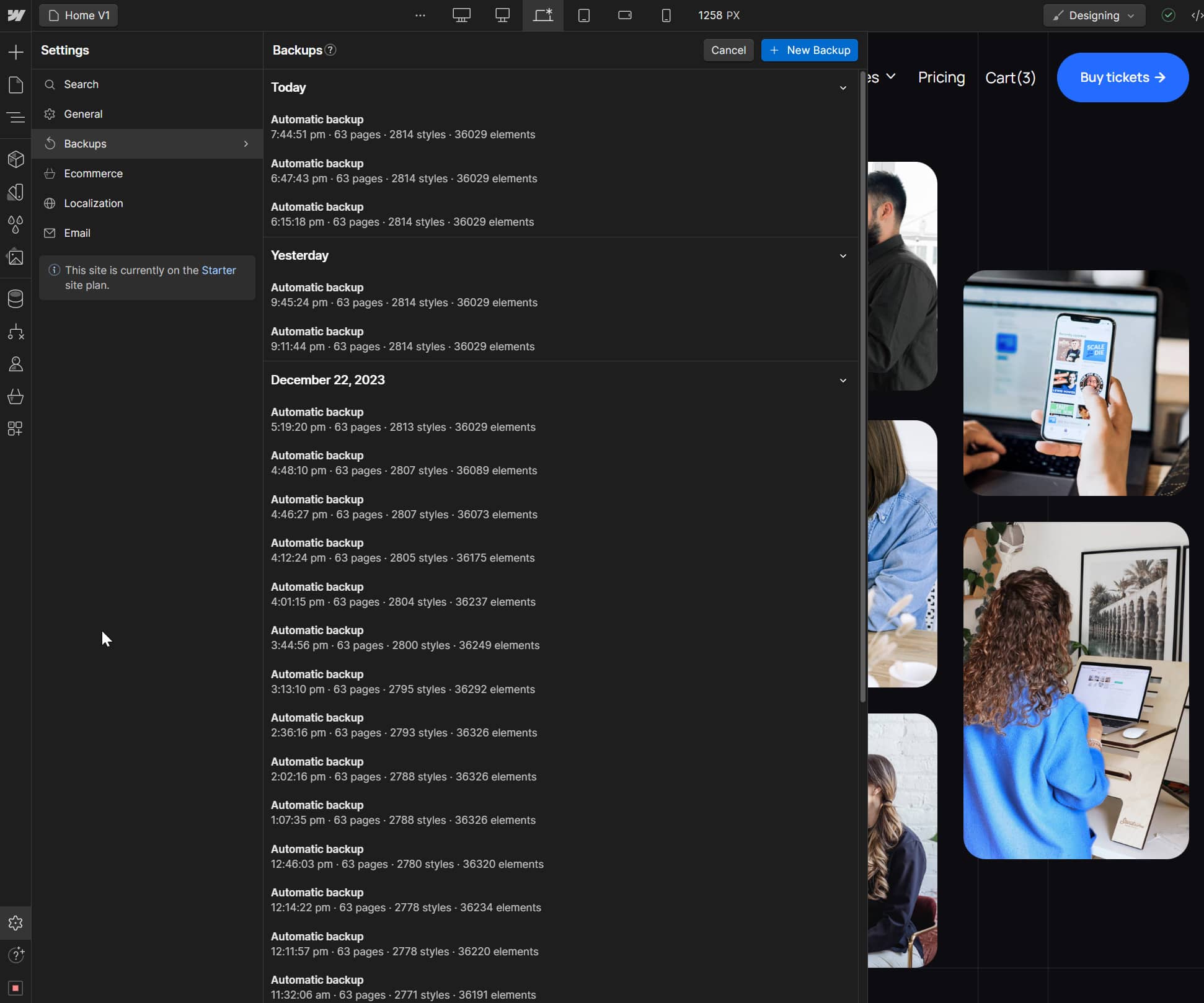The width and height of the screenshot is (1204, 1003).
Task: Open the Assets panel
Action: pos(16,258)
